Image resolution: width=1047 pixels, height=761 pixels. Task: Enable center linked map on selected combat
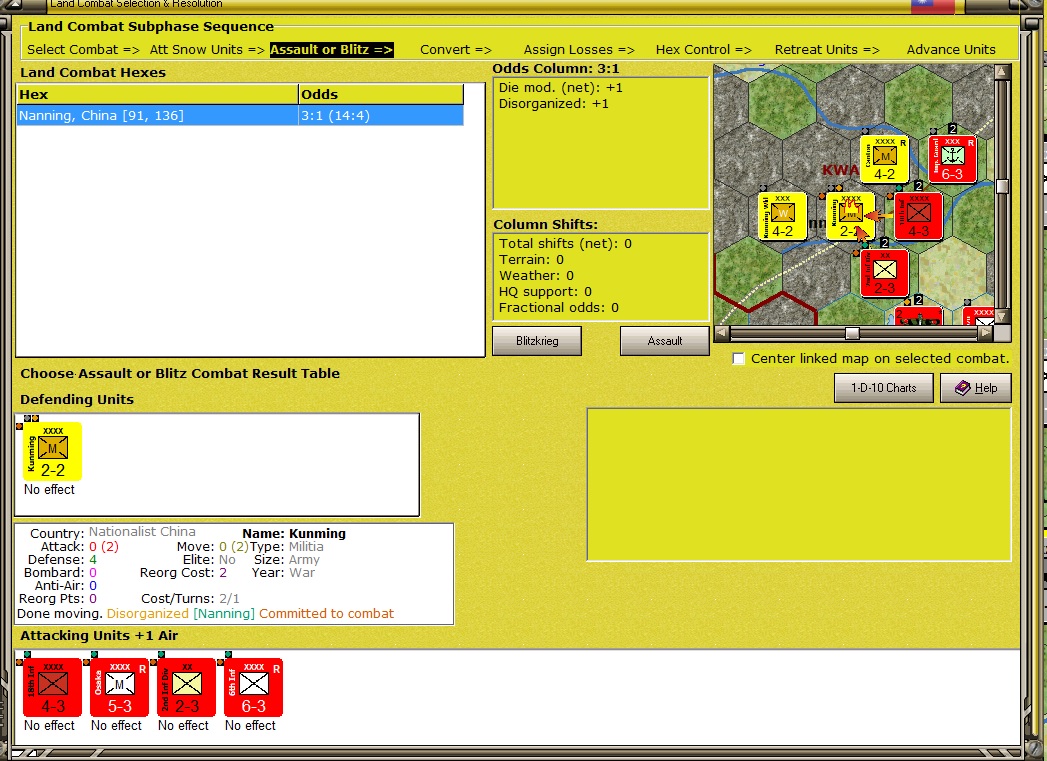(x=739, y=358)
